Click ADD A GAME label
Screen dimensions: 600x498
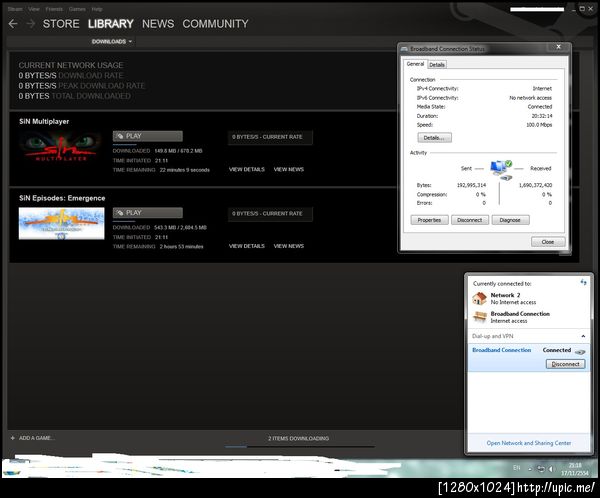pos(37,438)
